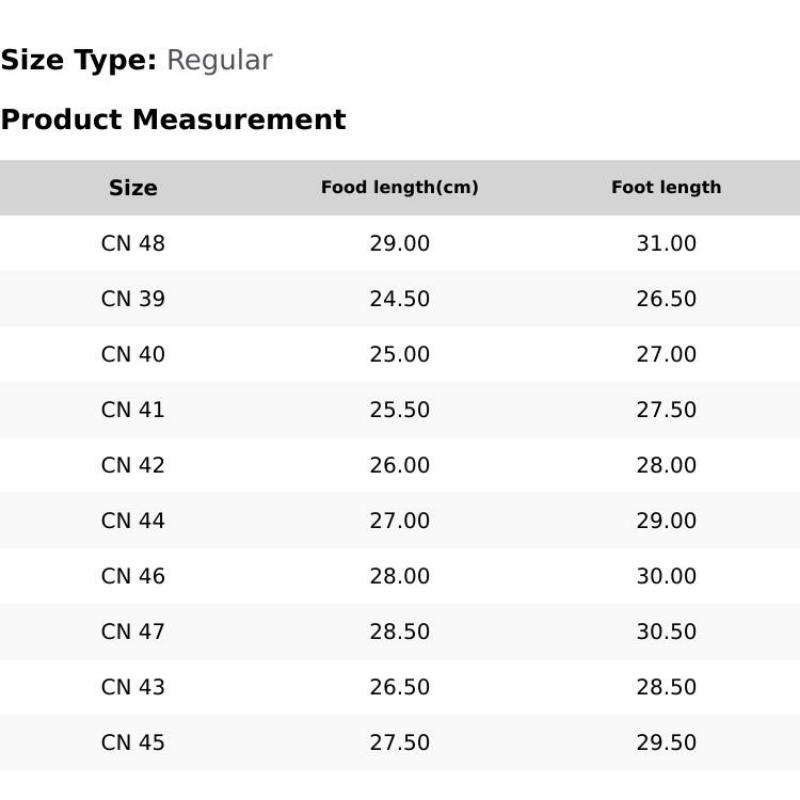Viewport: 800px width, 800px height.
Task: Click the Food length(cm) column header
Action: pyautogui.click(x=399, y=187)
